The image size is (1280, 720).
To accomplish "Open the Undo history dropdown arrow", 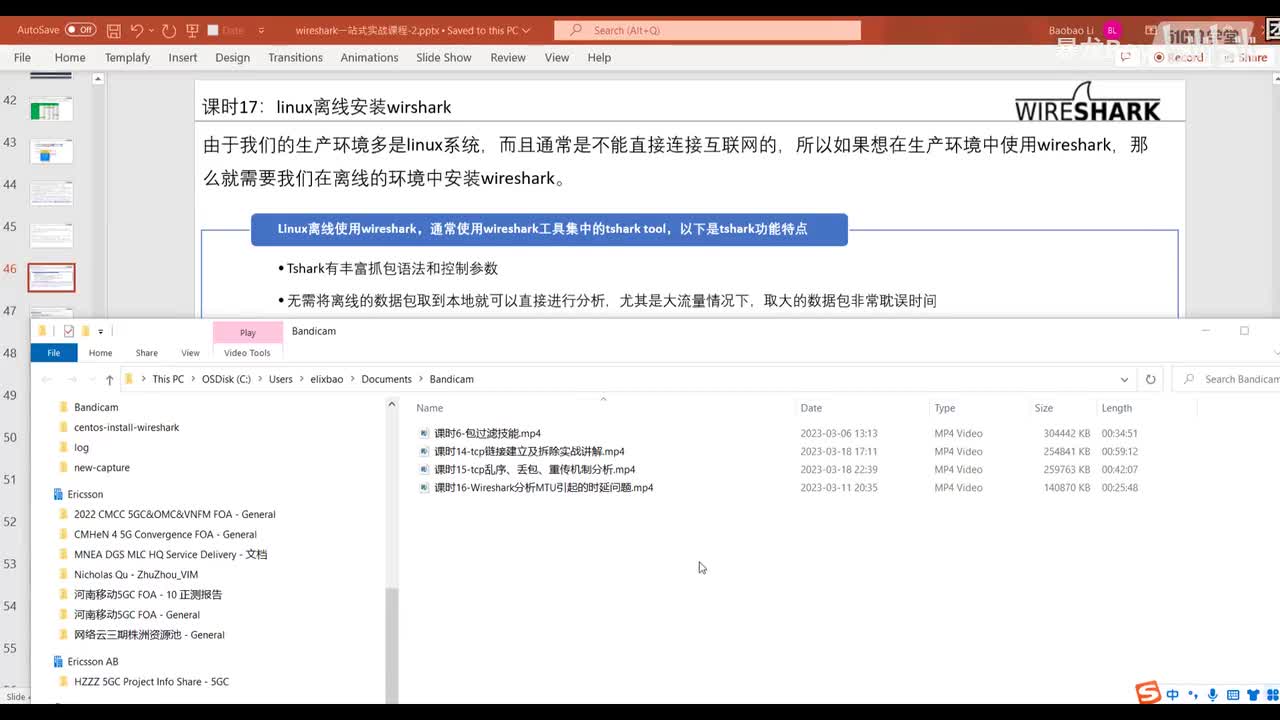I will click(151, 31).
